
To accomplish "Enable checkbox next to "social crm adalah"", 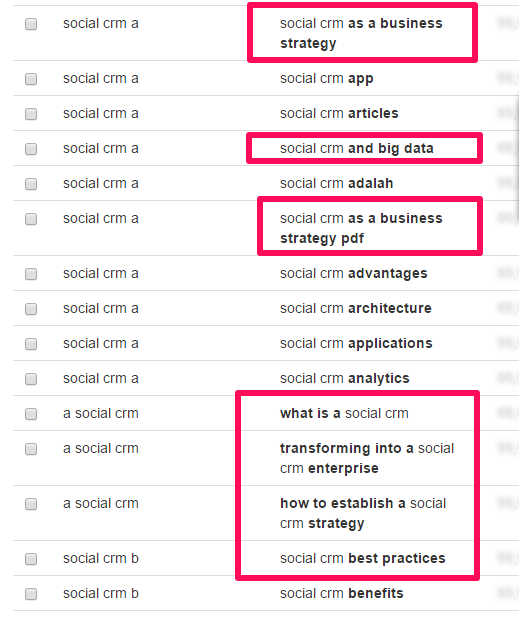I will pyautogui.click(x=31, y=184).
